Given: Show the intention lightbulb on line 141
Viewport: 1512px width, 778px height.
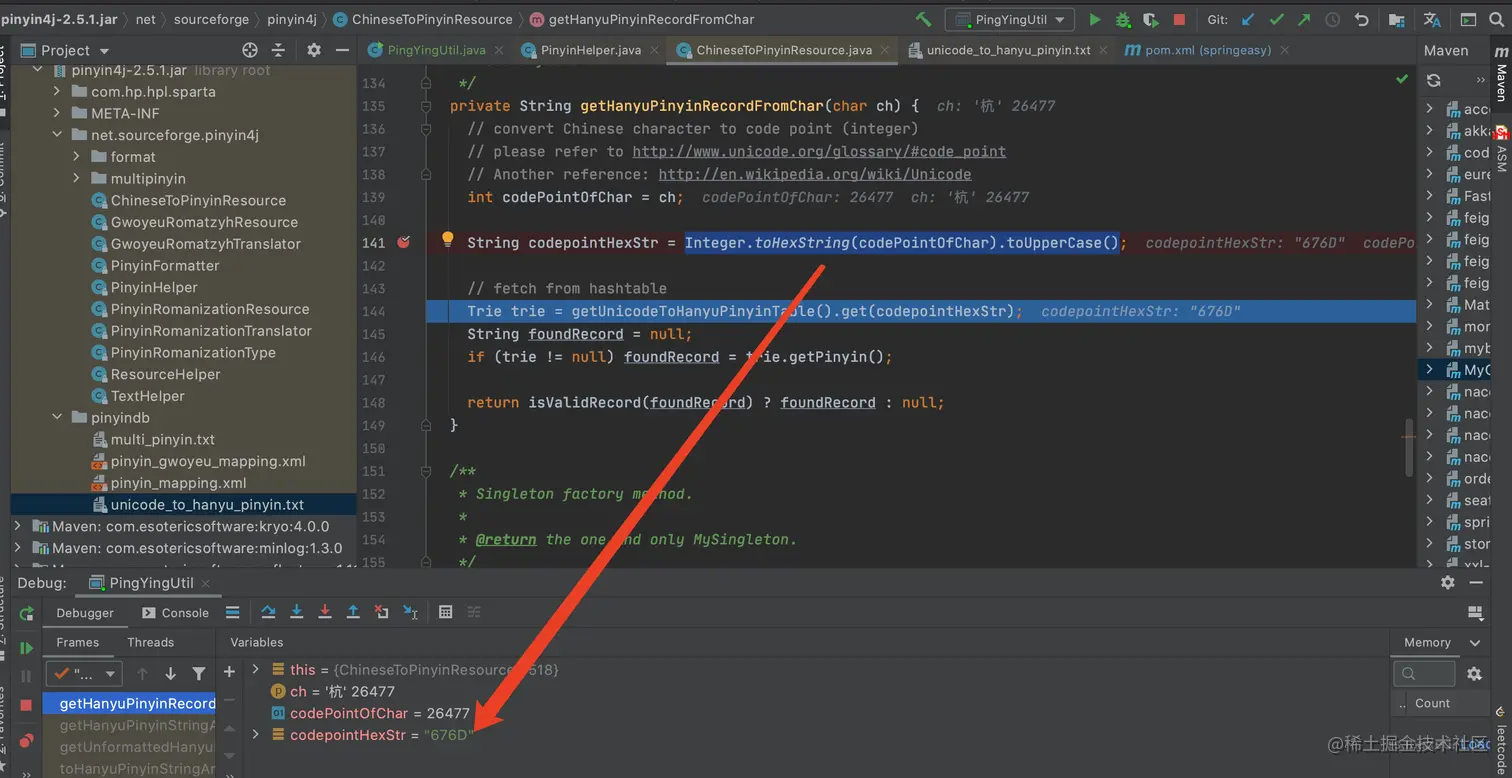Looking at the screenshot, I should click(448, 240).
